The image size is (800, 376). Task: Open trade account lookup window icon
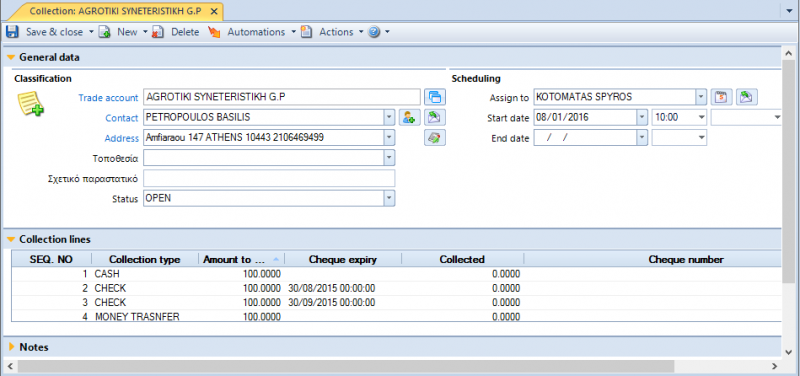click(x=435, y=97)
